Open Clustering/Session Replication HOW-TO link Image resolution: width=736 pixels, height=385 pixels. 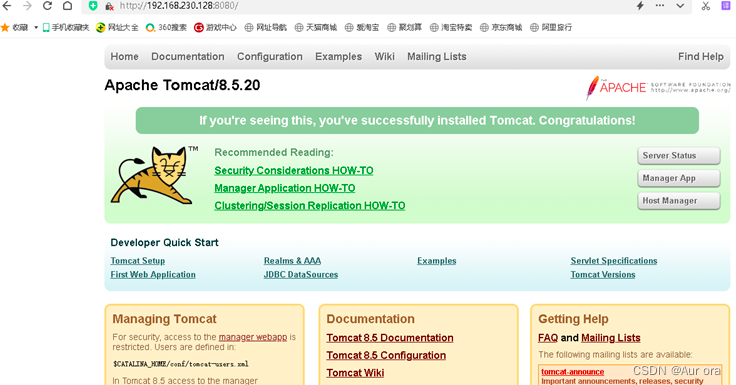point(310,206)
